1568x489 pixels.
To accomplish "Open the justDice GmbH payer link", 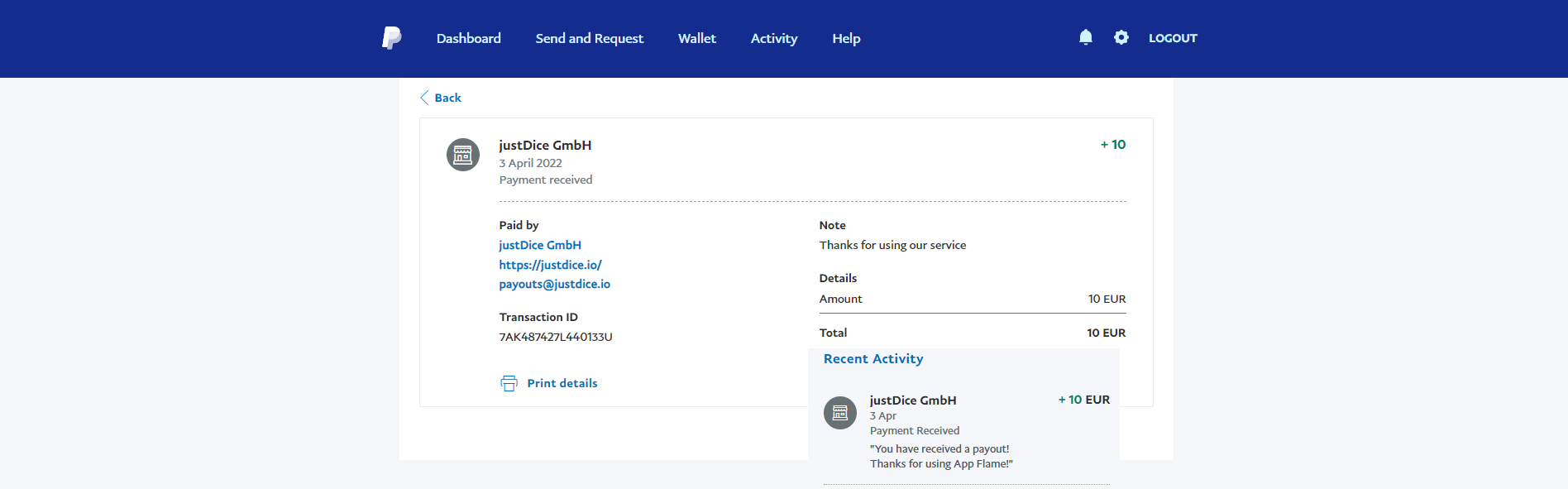I will (540, 245).
